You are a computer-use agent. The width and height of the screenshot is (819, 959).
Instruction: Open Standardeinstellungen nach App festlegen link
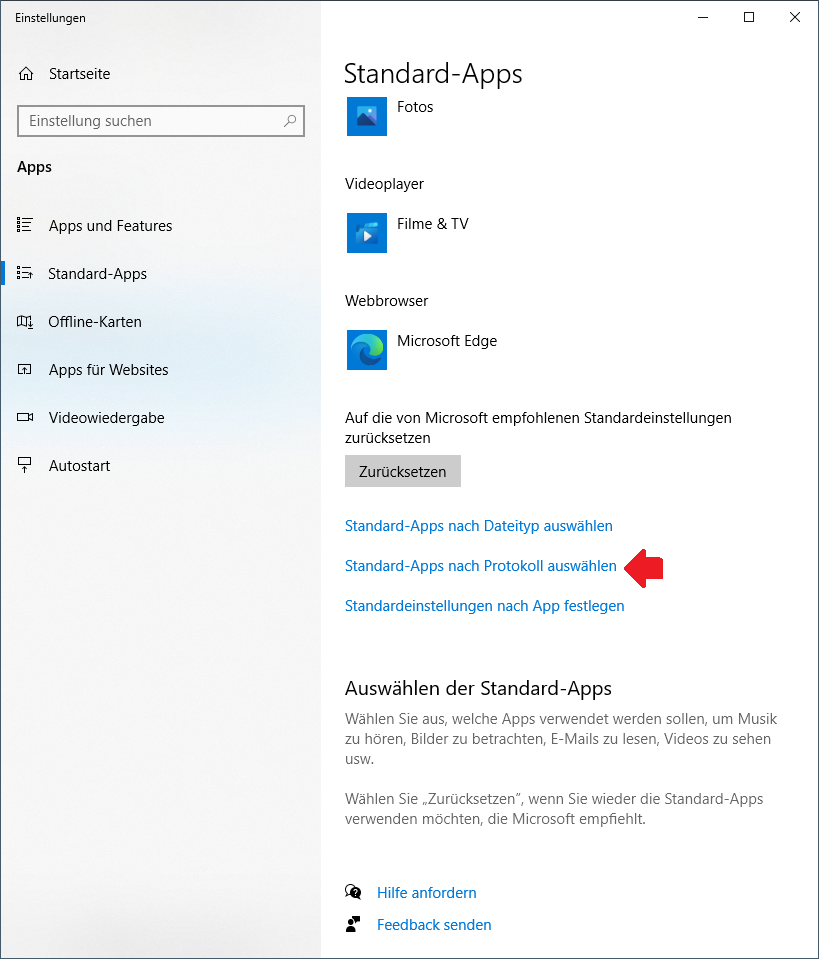[484, 606]
